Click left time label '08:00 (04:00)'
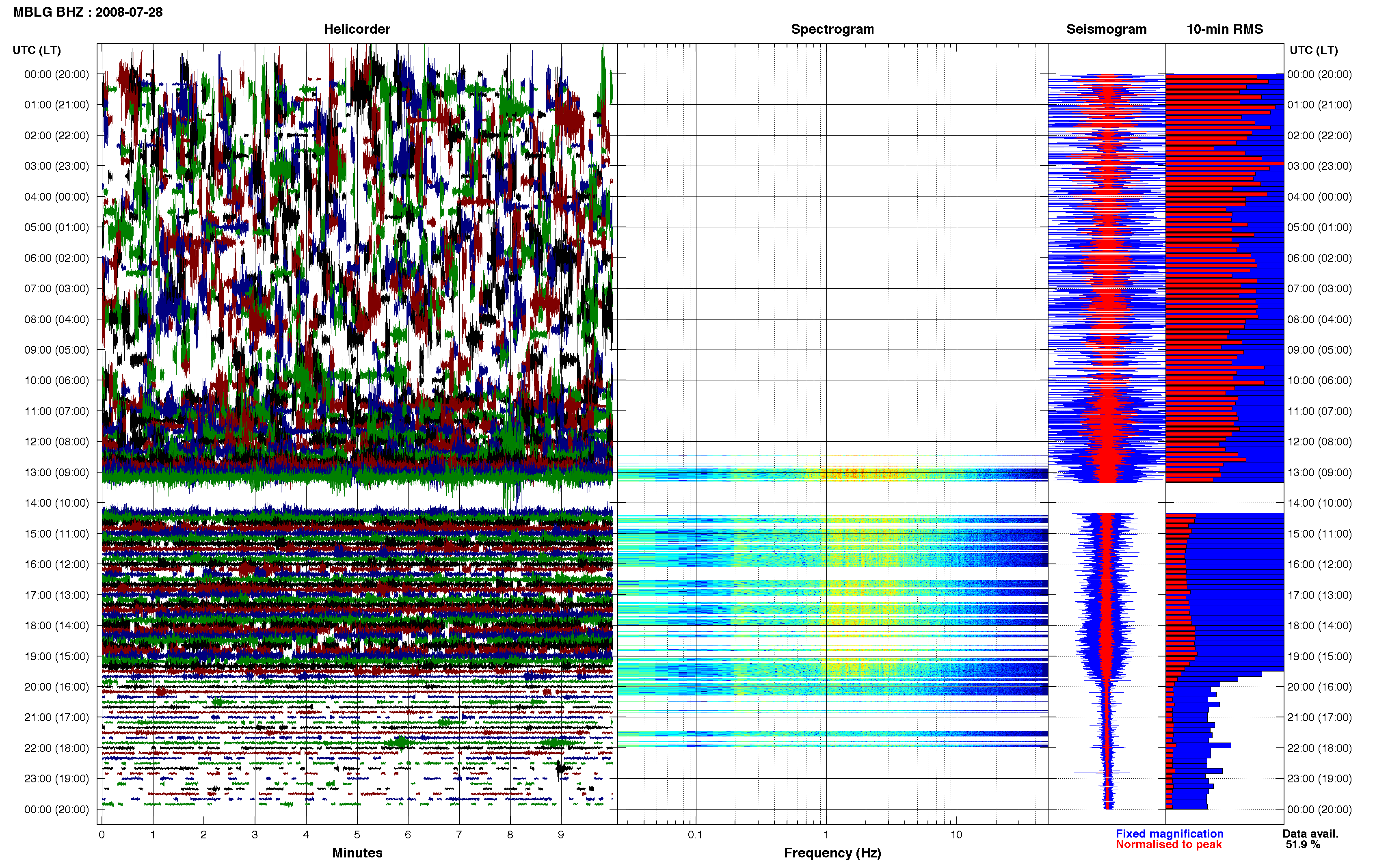The width and height of the screenshot is (1388, 868). tap(56, 320)
